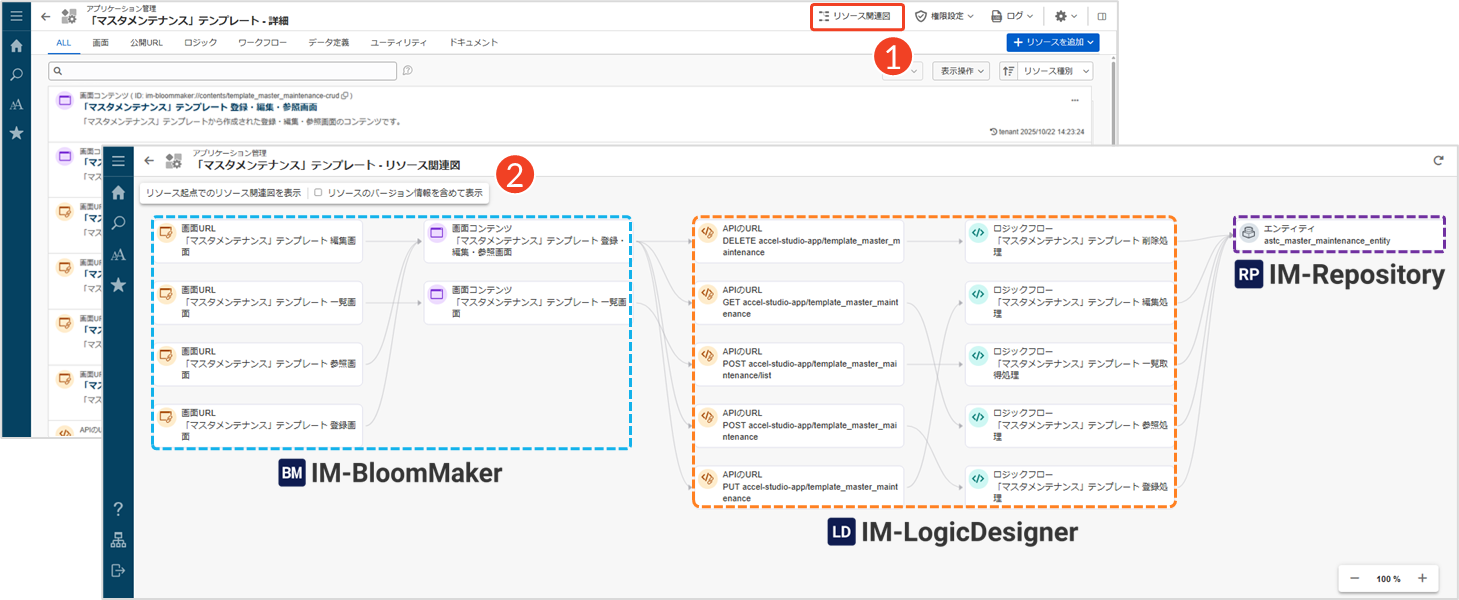Click the resource search input field
The height and width of the screenshot is (600, 1459).
click(225, 70)
